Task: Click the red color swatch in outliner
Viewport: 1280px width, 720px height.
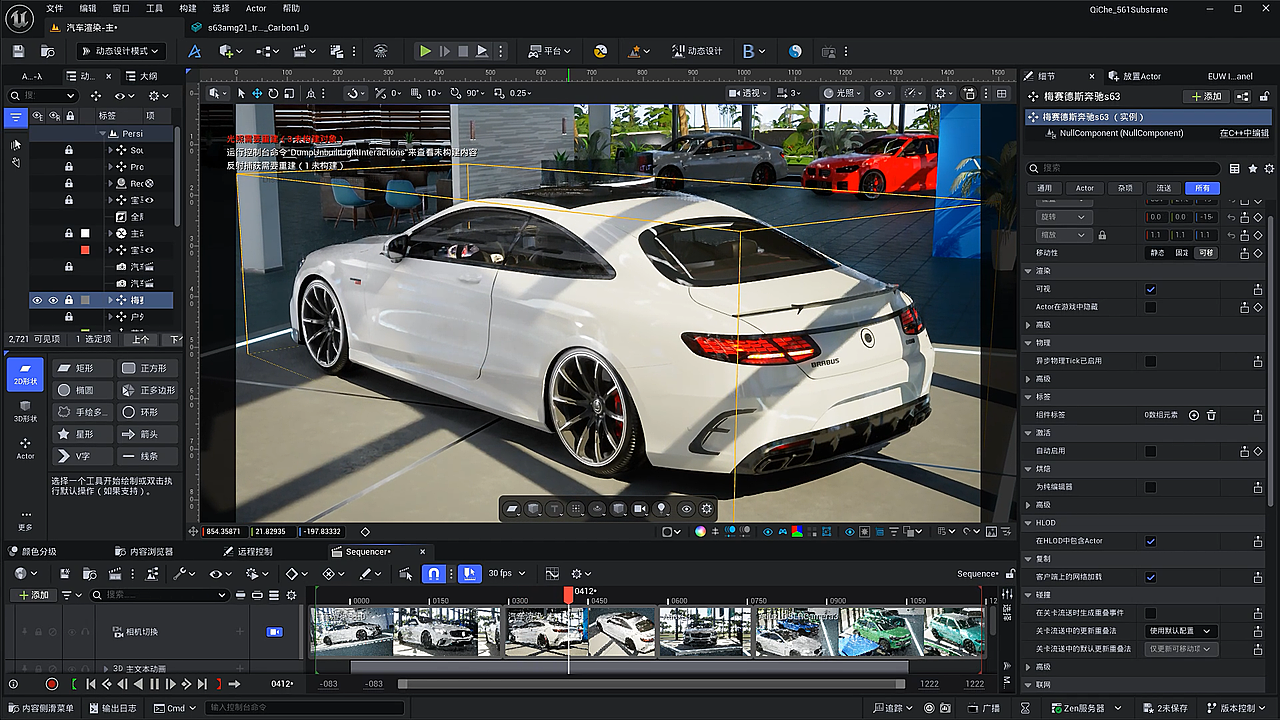Action: point(85,250)
